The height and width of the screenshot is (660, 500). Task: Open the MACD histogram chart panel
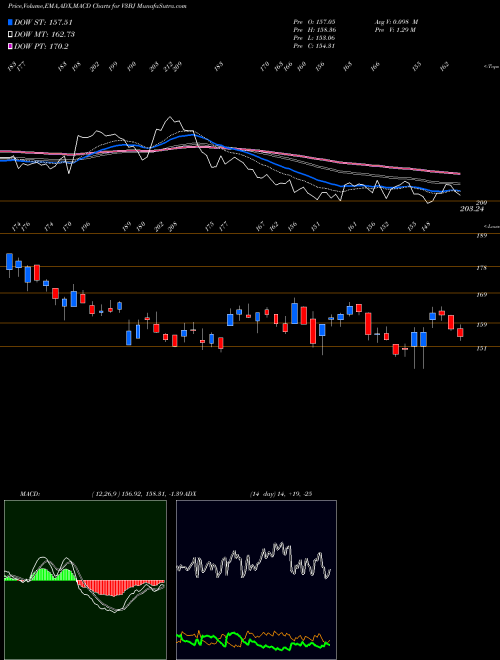coord(85,580)
